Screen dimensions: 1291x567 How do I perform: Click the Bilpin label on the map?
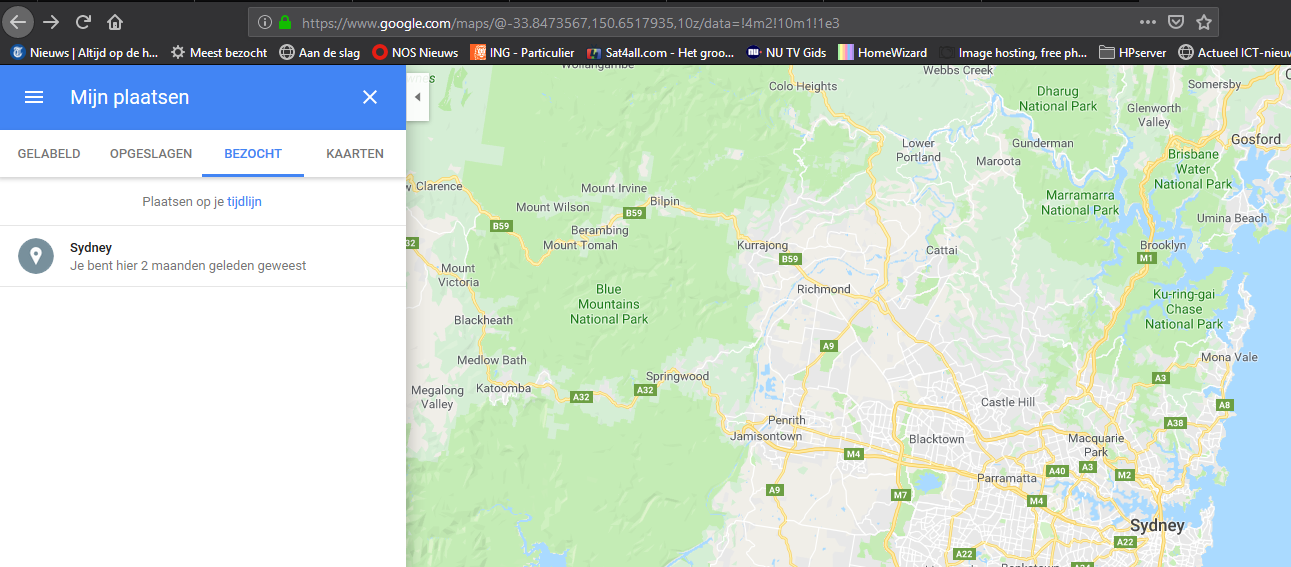(x=665, y=201)
